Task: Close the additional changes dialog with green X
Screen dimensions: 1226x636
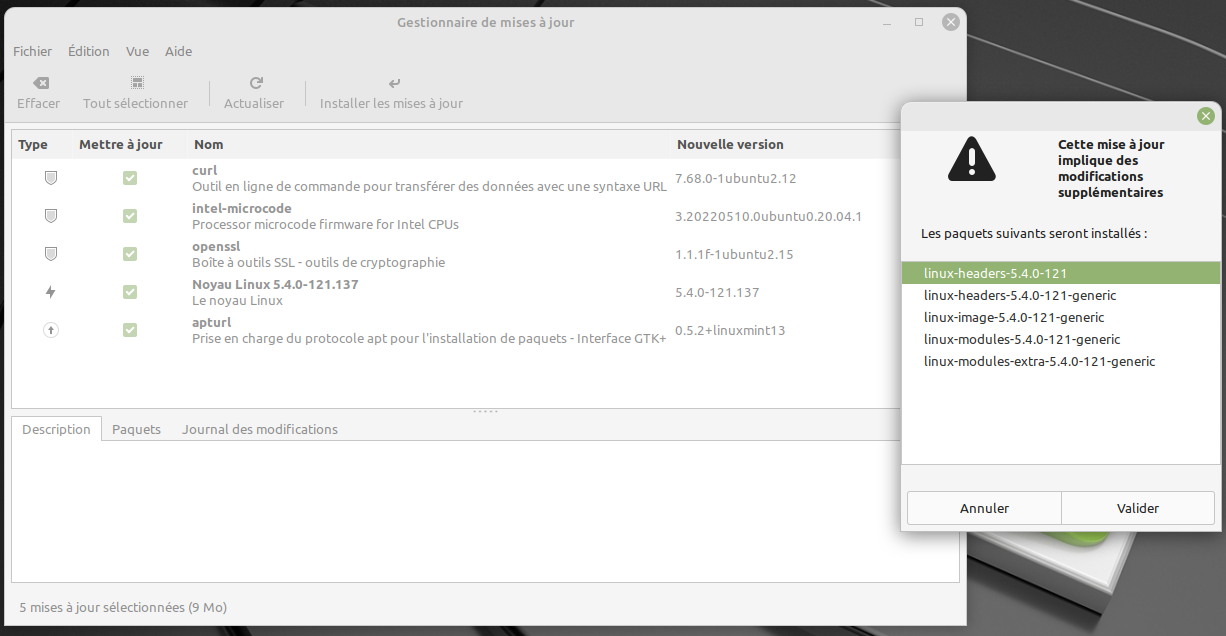Action: (x=1206, y=116)
